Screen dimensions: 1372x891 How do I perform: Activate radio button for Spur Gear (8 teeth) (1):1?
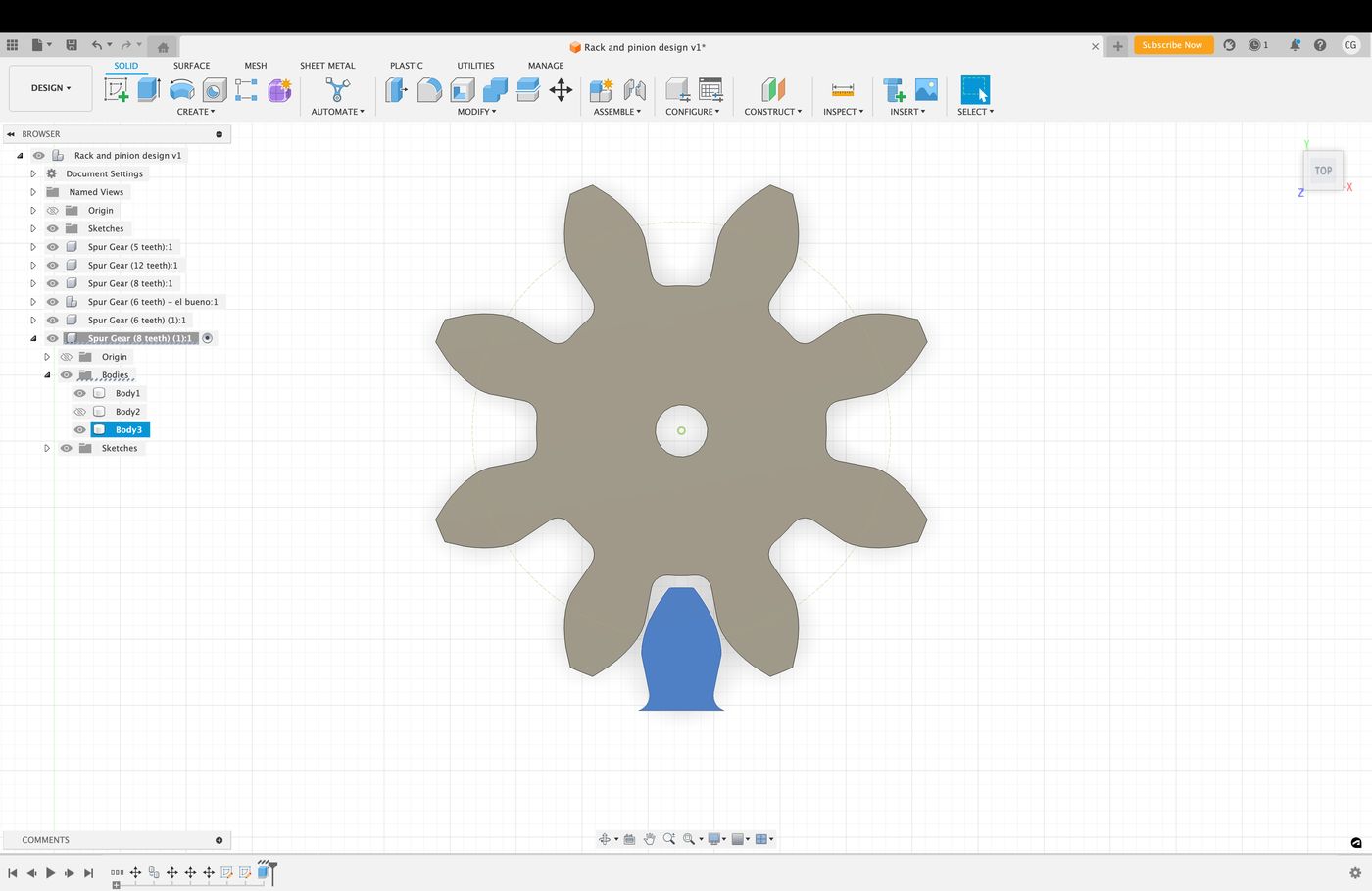[208, 338]
